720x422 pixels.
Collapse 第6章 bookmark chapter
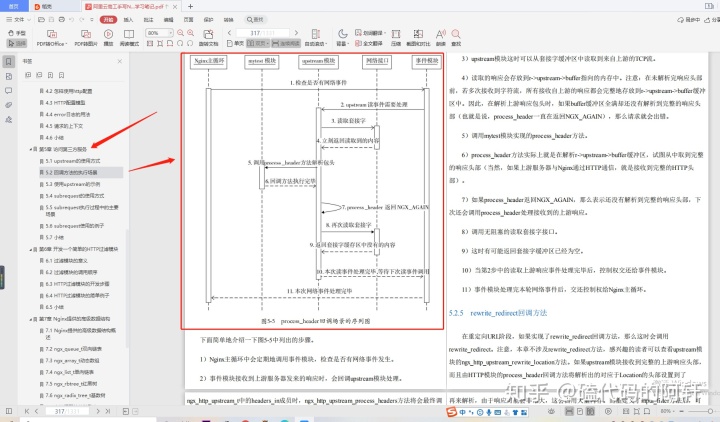[31, 249]
